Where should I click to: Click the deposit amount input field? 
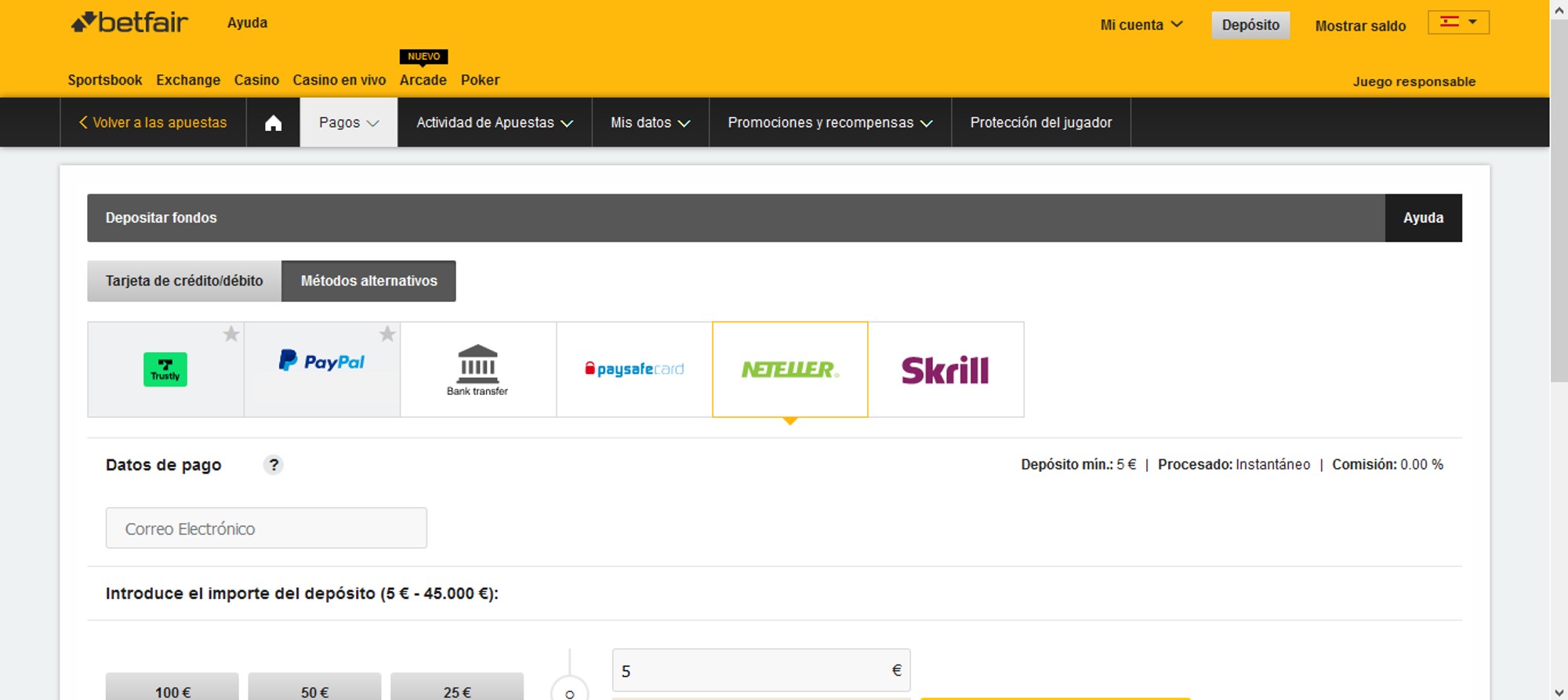click(761, 671)
